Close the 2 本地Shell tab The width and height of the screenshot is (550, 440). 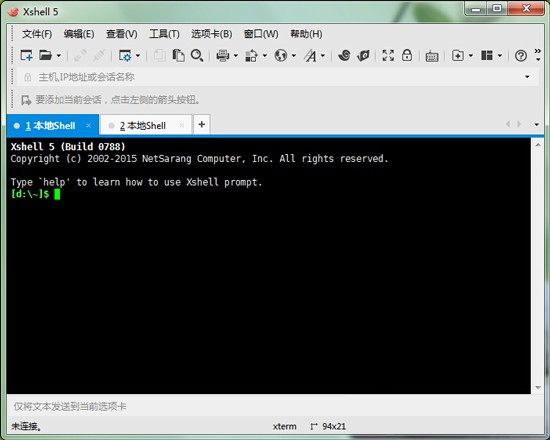(x=181, y=125)
